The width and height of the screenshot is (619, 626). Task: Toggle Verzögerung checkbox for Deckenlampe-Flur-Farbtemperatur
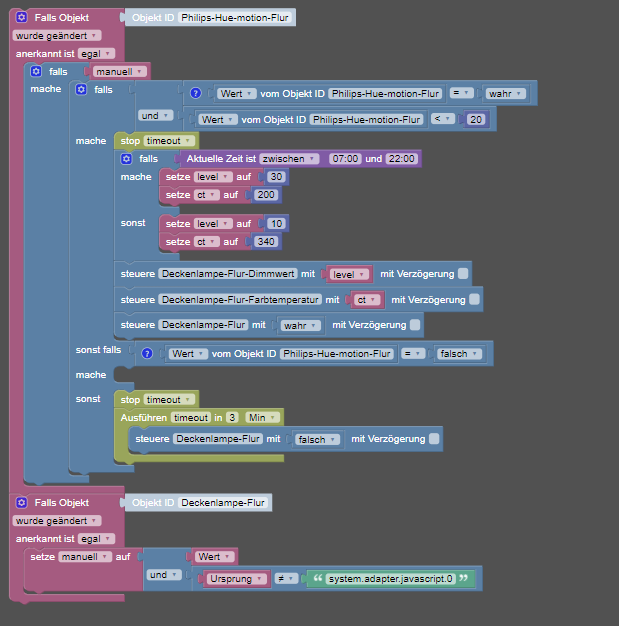coord(474,299)
